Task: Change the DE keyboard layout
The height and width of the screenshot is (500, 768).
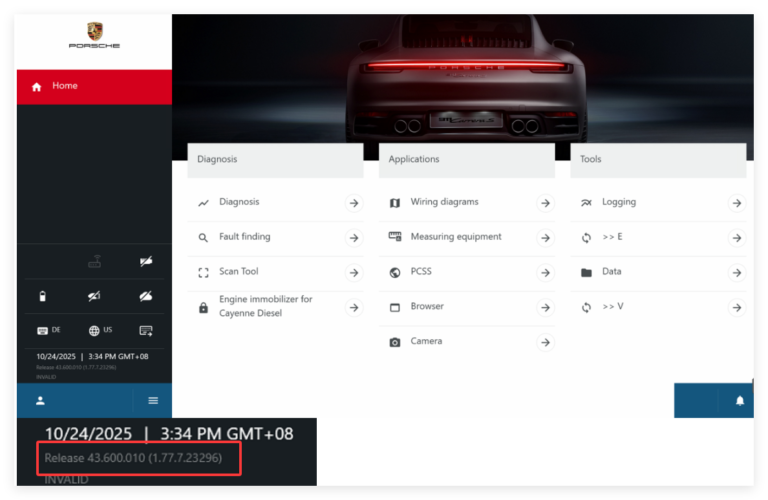Action: click(x=48, y=330)
